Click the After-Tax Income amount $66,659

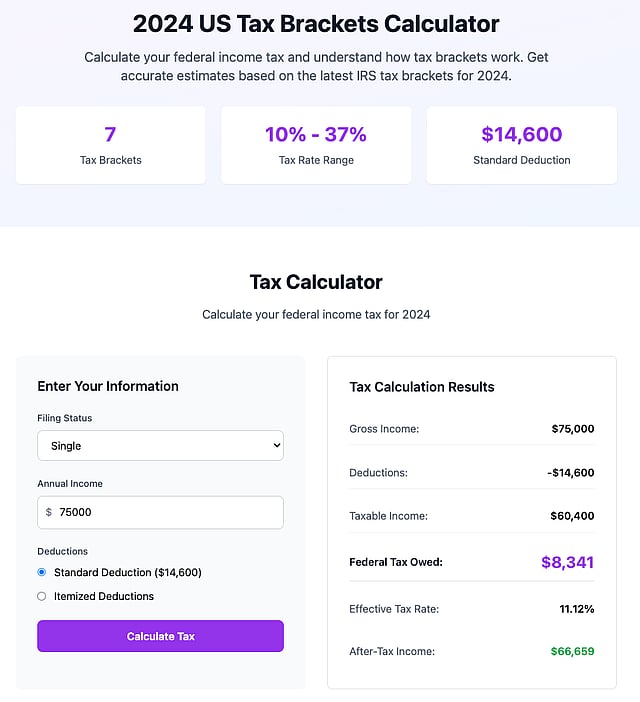572,652
